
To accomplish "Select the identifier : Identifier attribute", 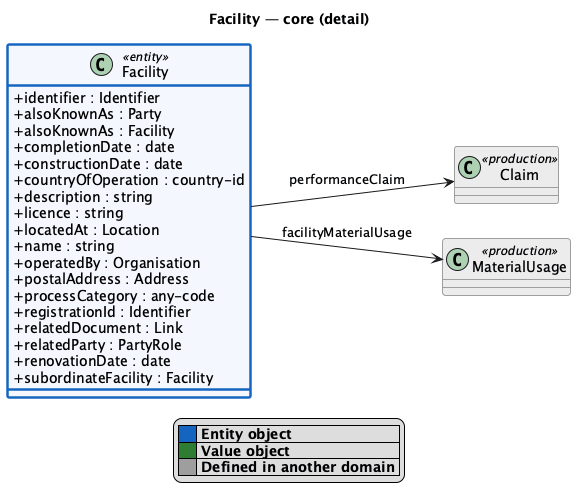I will pyautogui.click(x=87, y=98).
